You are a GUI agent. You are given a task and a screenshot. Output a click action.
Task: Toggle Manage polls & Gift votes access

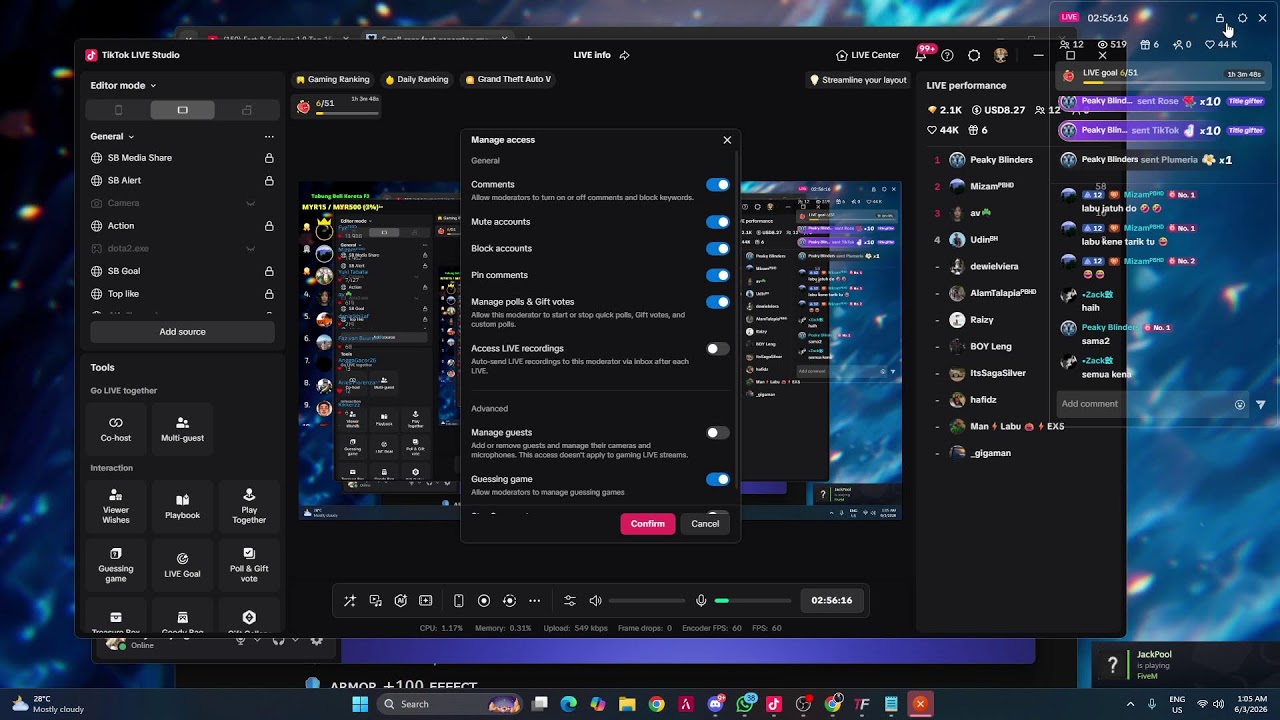(718, 302)
